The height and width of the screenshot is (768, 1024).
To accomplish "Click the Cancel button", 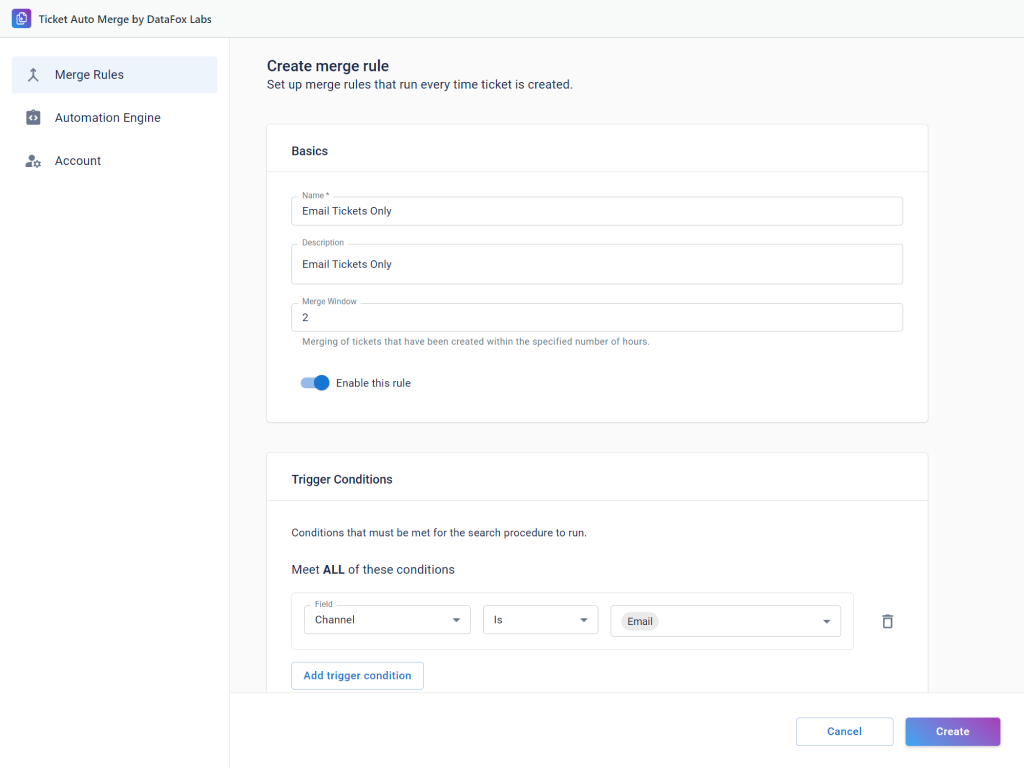I will tap(844, 731).
